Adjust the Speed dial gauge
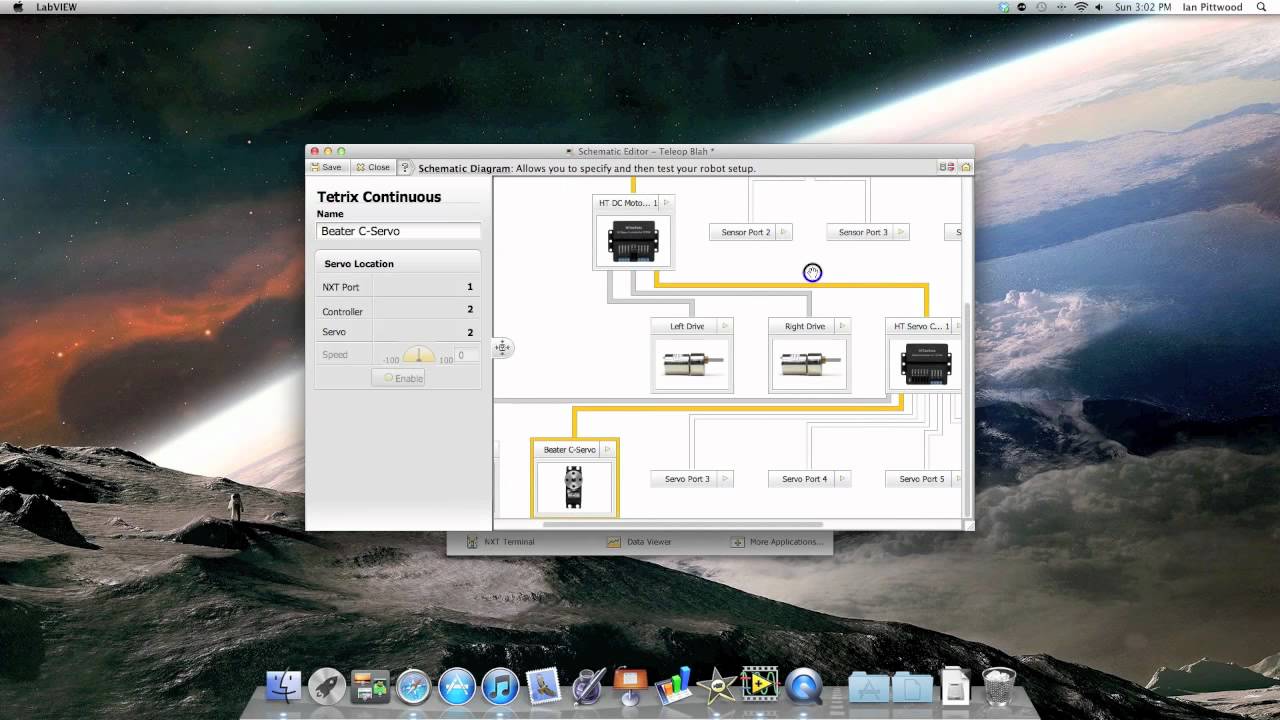This screenshot has height=720, width=1280. (418, 354)
